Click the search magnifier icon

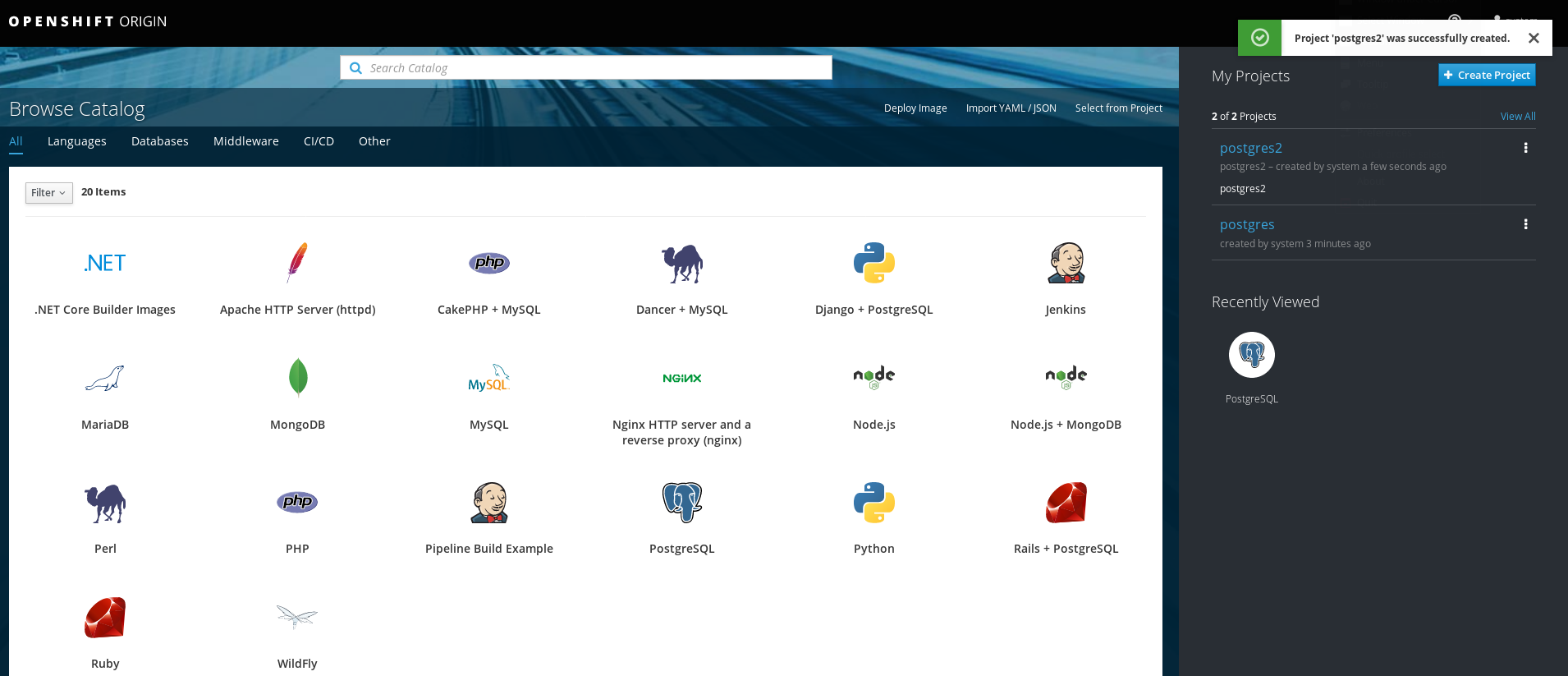[355, 68]
